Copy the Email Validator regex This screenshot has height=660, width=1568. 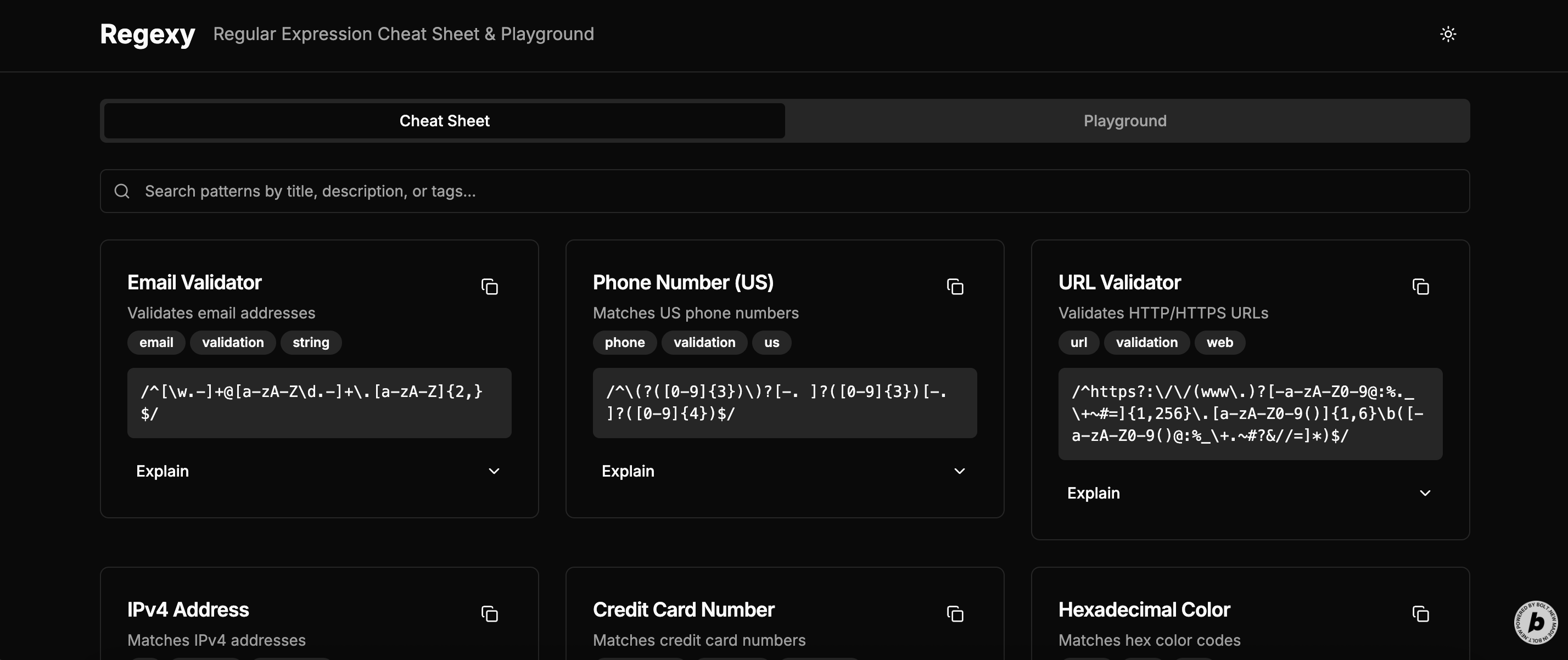tap(489, 286)
